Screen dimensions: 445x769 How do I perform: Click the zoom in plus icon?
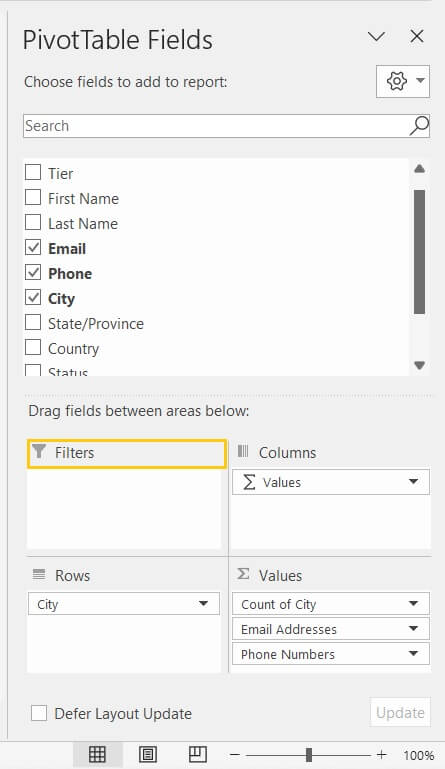pyautogui.click(x=382, y=755)
